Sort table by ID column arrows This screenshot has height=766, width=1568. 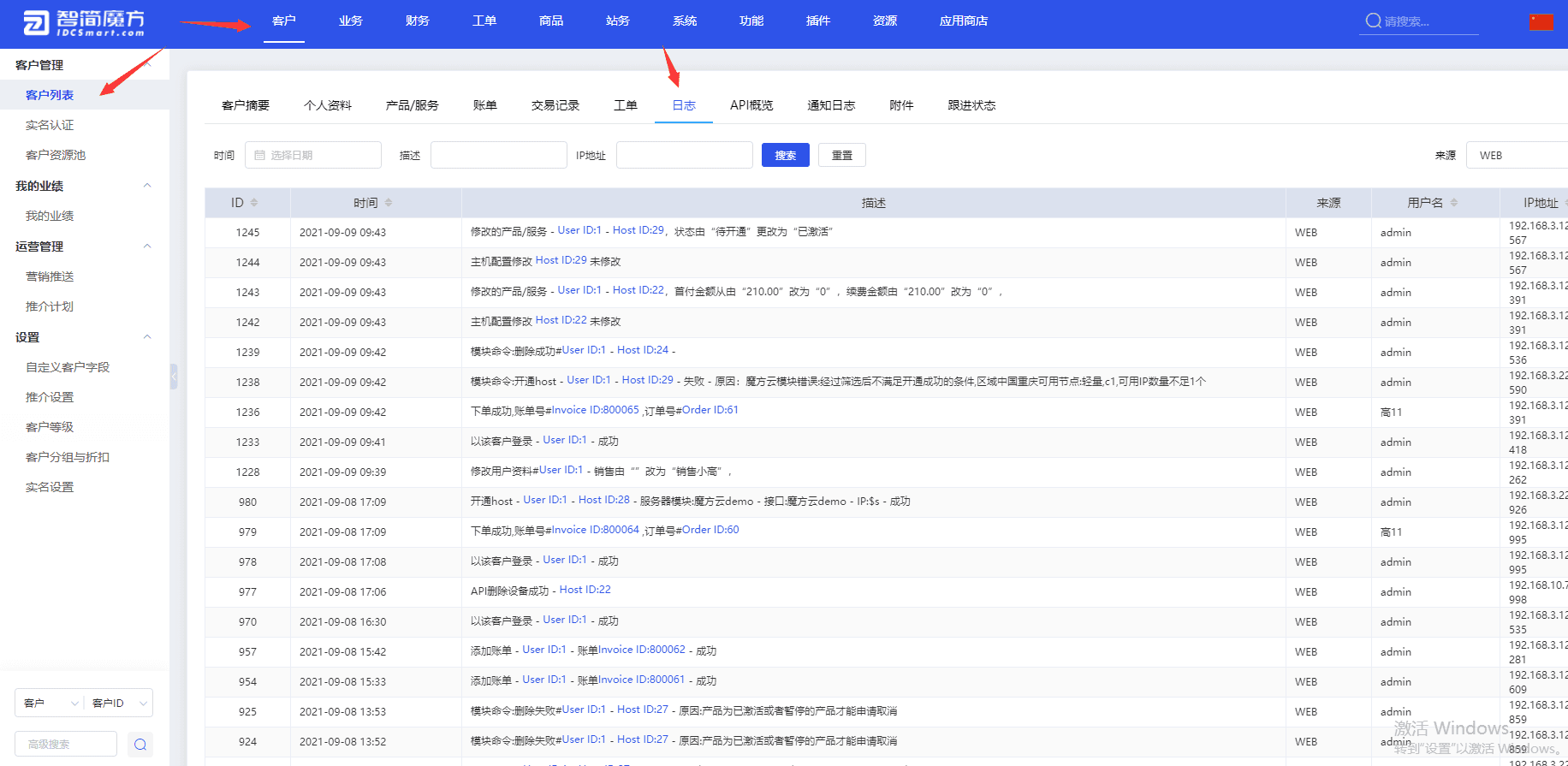pyautogui.click(x=254, y=203)
